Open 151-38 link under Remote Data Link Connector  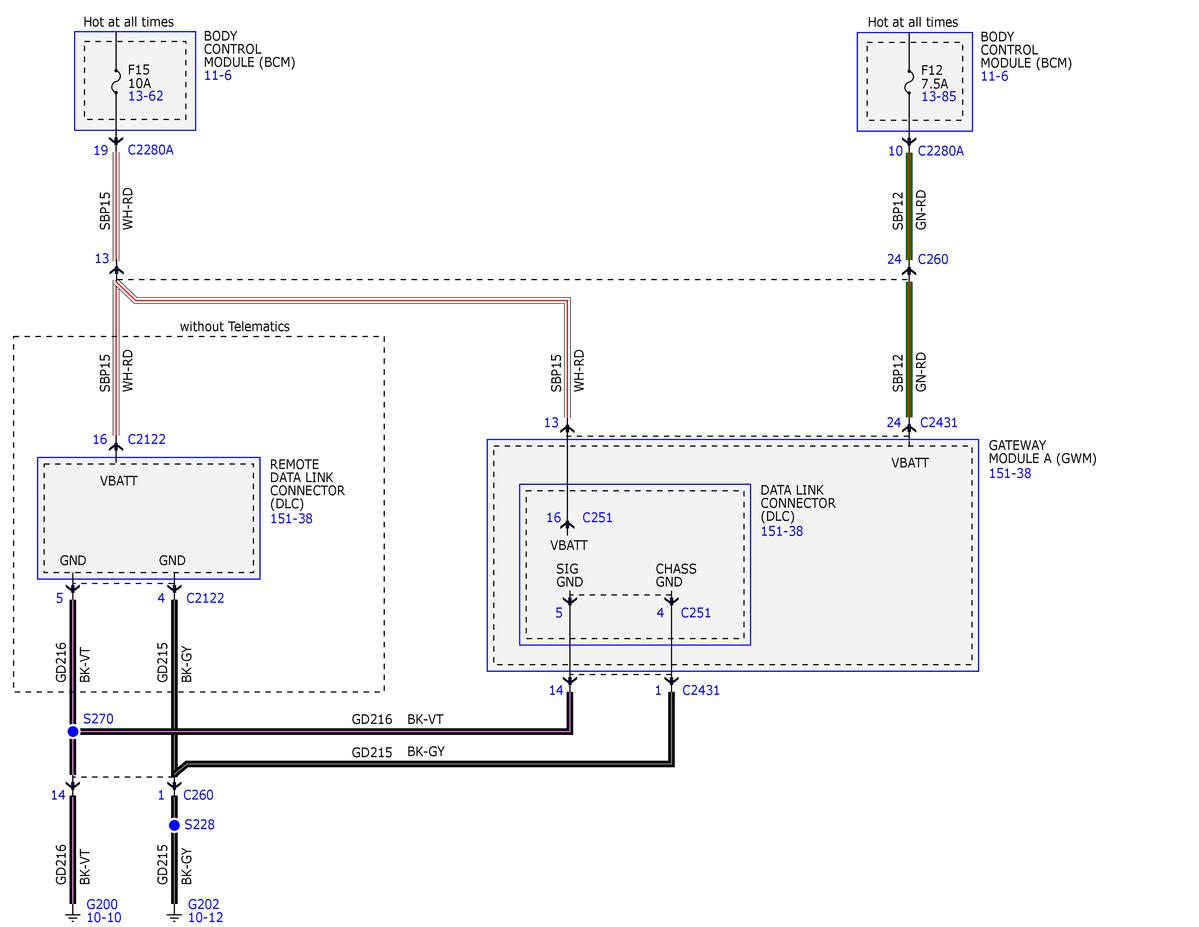point(291,518)
